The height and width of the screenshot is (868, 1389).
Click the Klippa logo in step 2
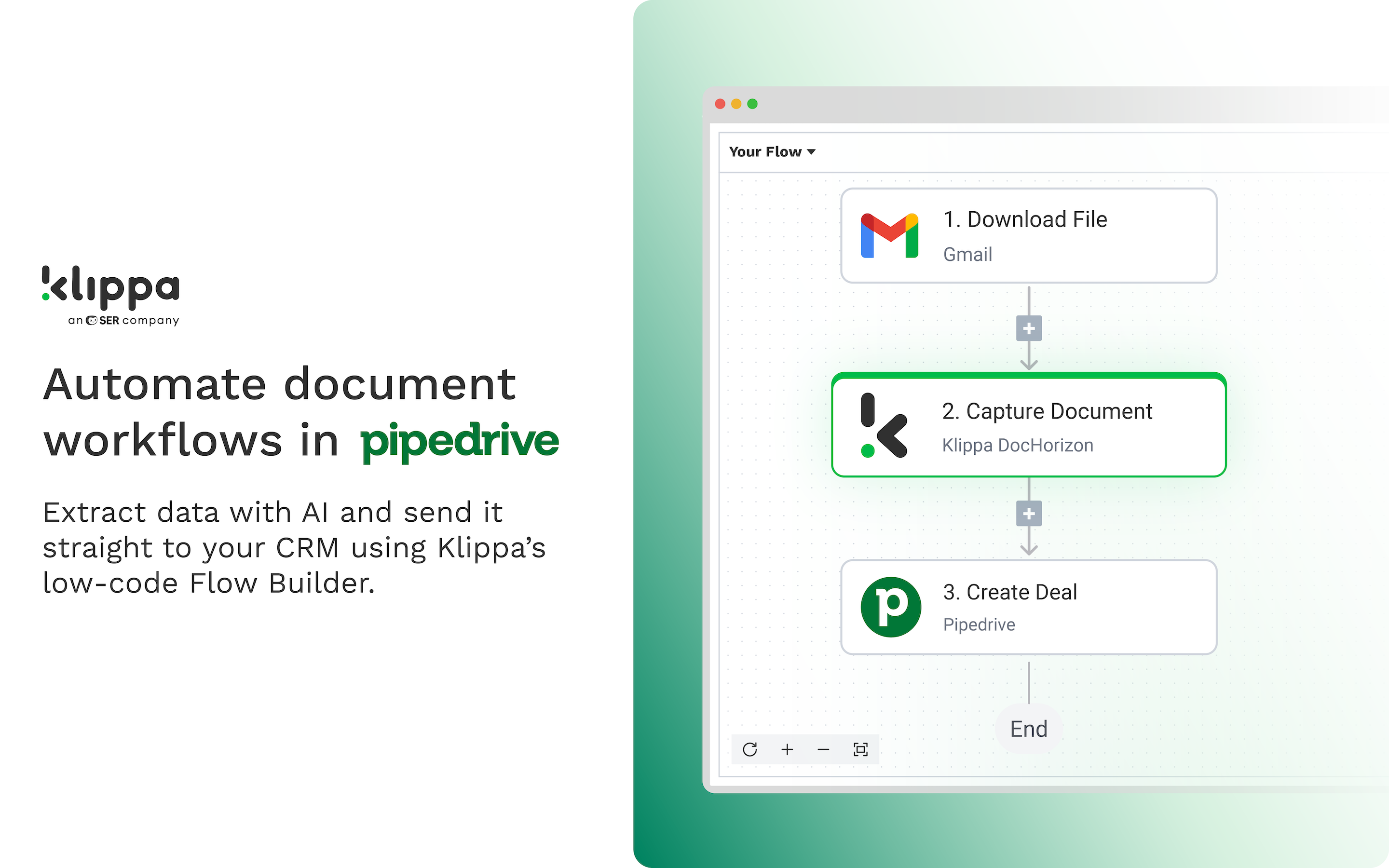click(x=884, y=425)
